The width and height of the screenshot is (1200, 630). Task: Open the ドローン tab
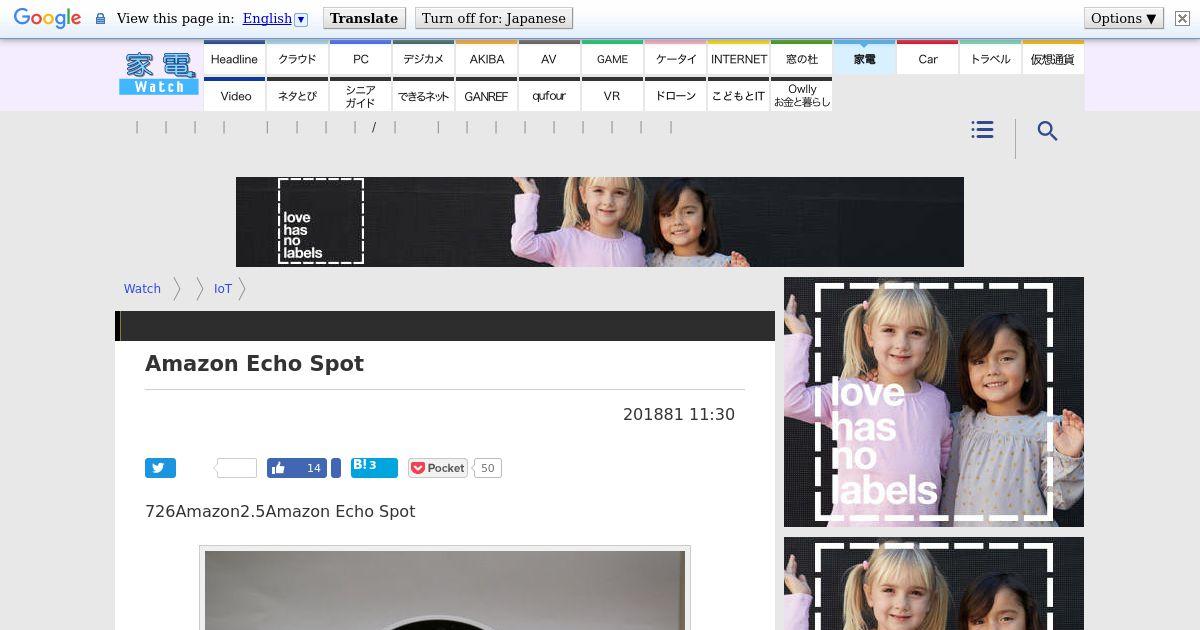click(x=675, y=95)
